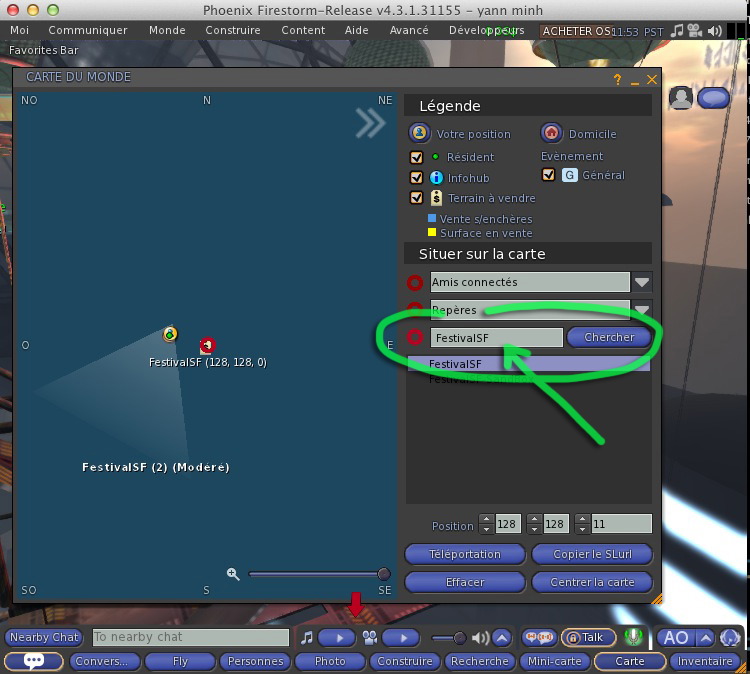Viewport: 750px width, 674px height.
Task: Adjust the bottom toolbar volume slider
Action: click(459, 637)
